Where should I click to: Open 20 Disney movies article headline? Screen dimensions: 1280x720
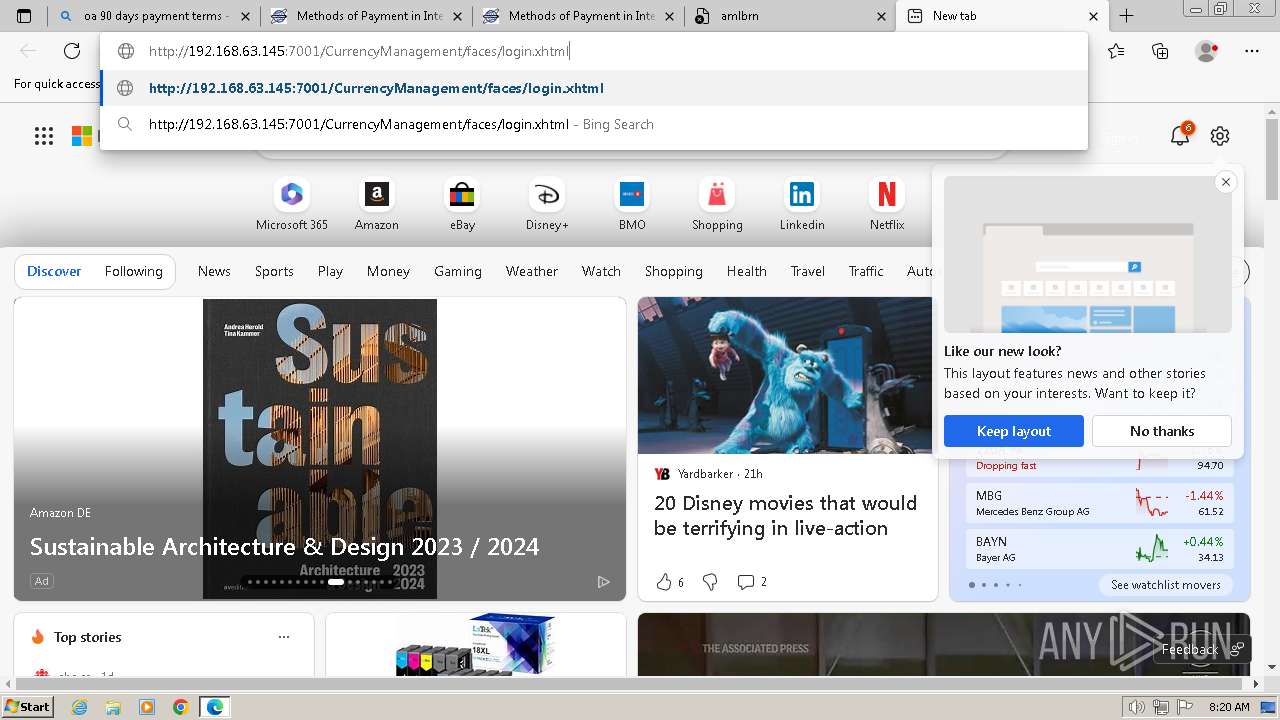(785, 516)
